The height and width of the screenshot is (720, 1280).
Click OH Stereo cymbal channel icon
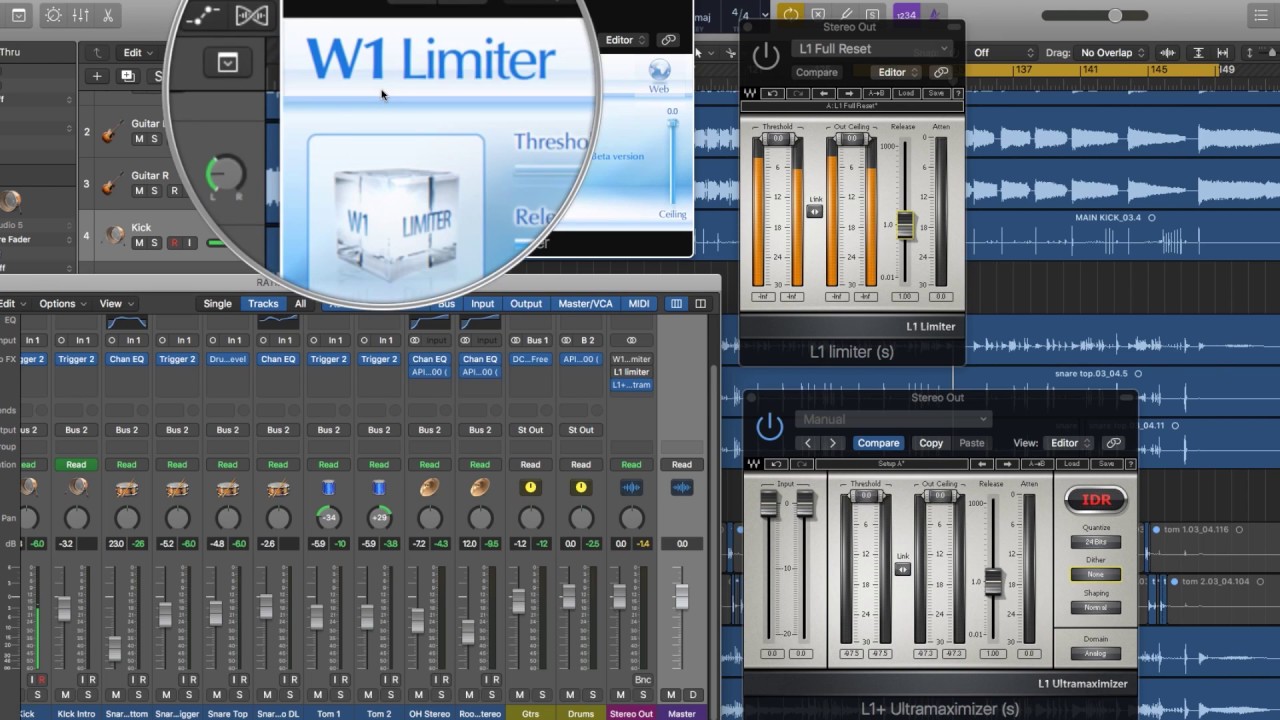[x=429, y=487]
